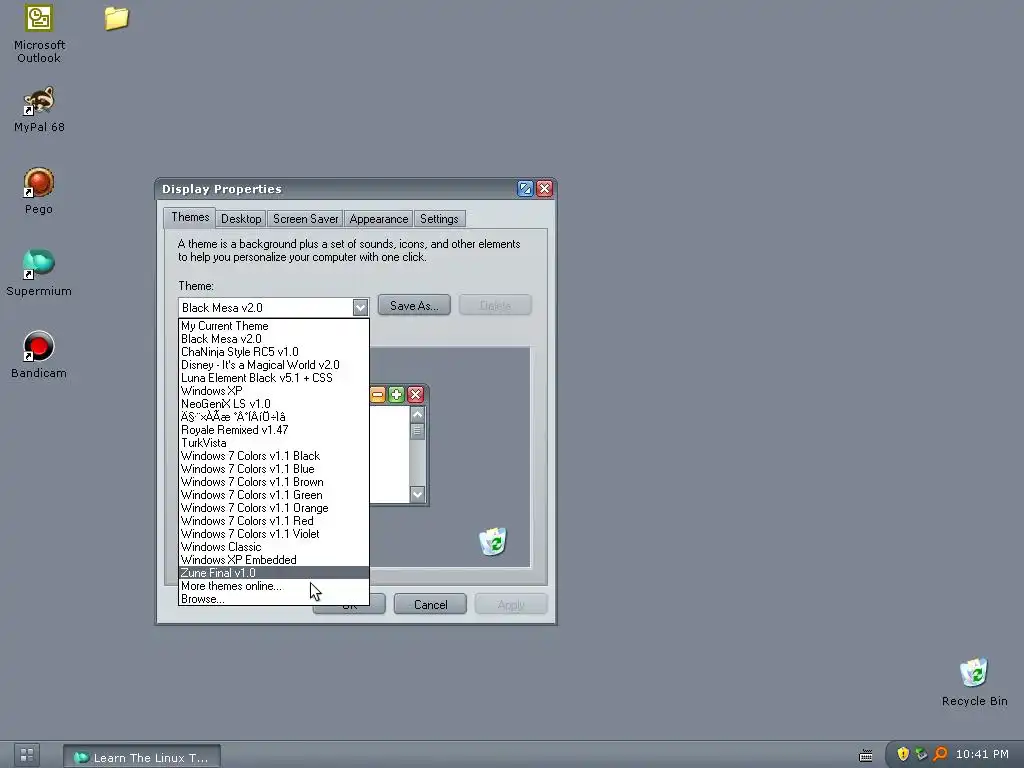Select the MyPal 68 desktop shortcut
The height and width of the screenshot is (768, 1024).
coord(39,109)
